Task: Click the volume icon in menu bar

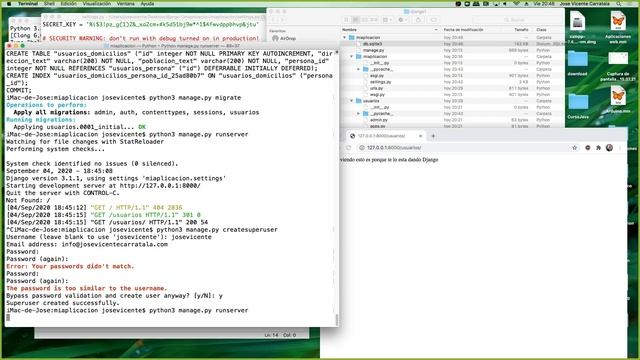Action: [x=505, y=3]
